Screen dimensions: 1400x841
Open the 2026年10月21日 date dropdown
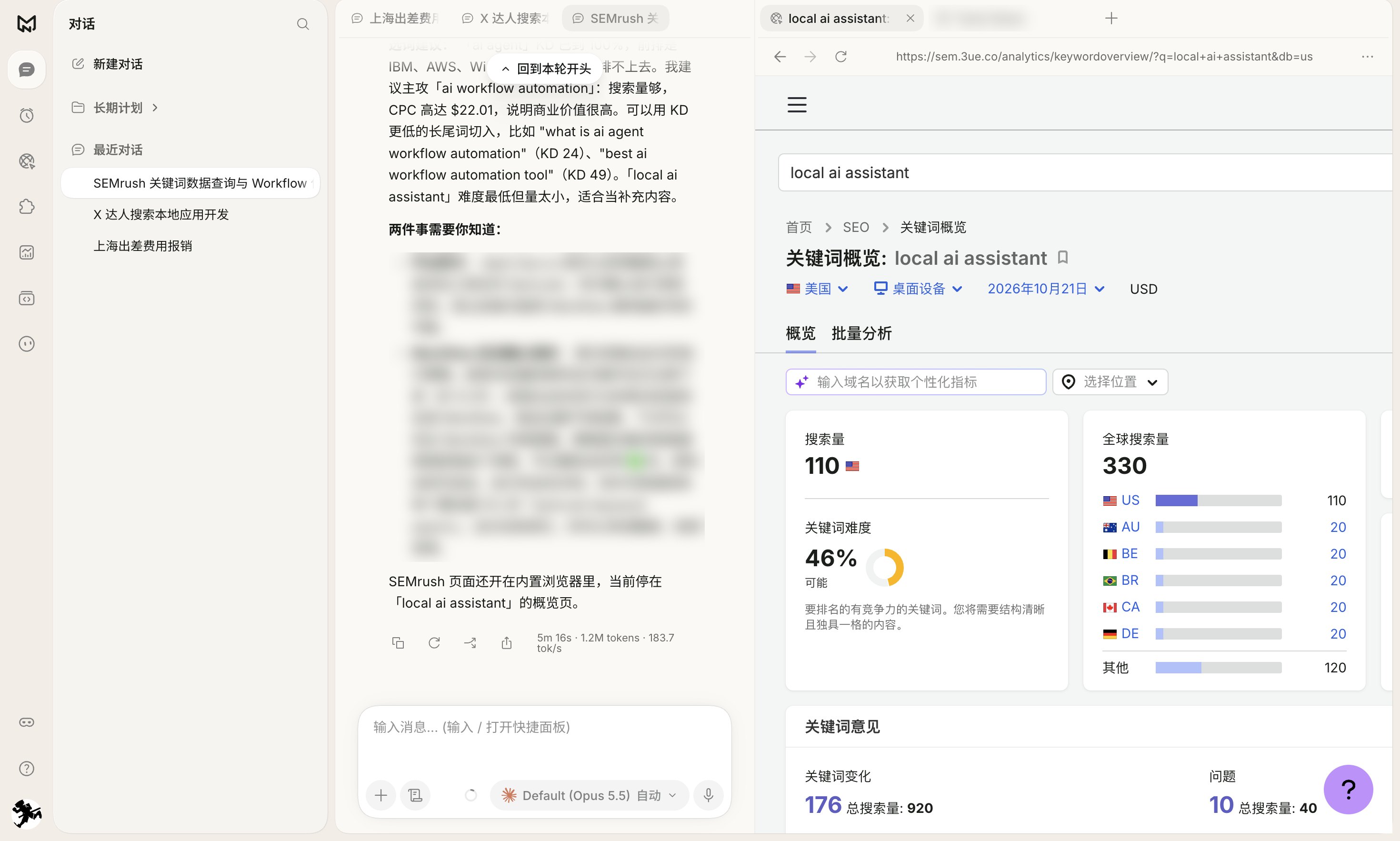1046,289
